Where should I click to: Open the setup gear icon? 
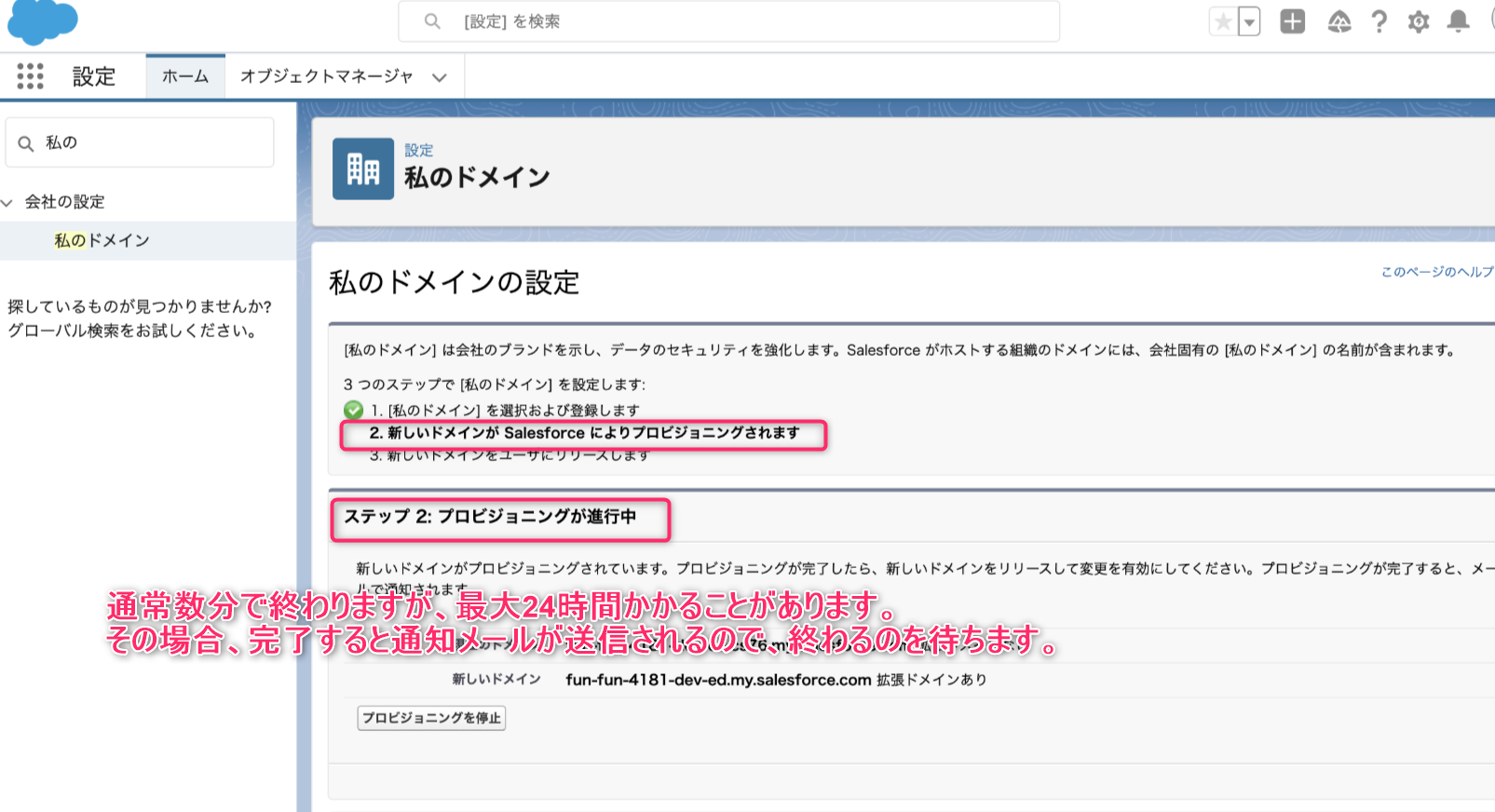coord(1419,21)
